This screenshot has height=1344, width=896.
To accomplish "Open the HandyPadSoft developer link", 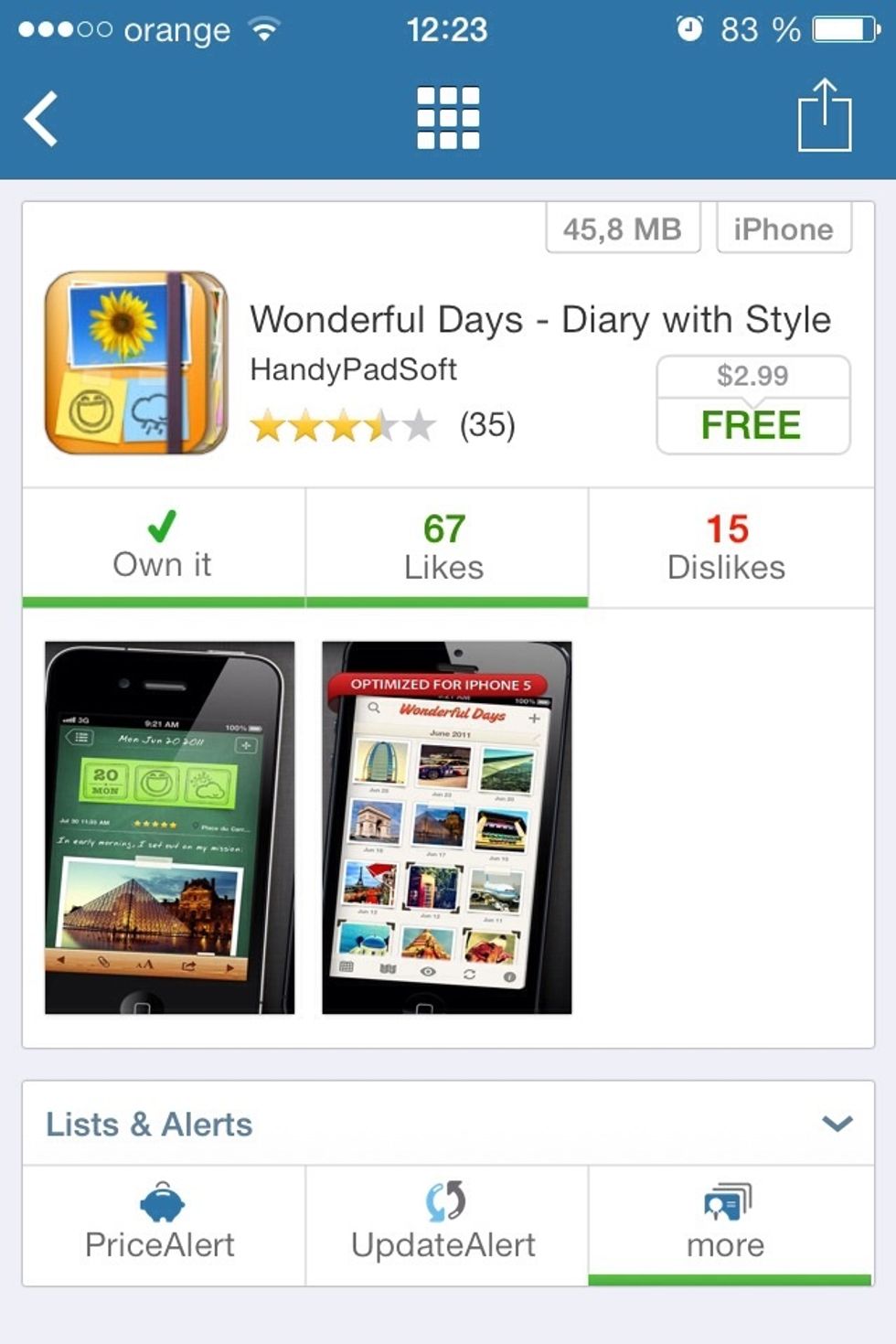I will (353, 369).
